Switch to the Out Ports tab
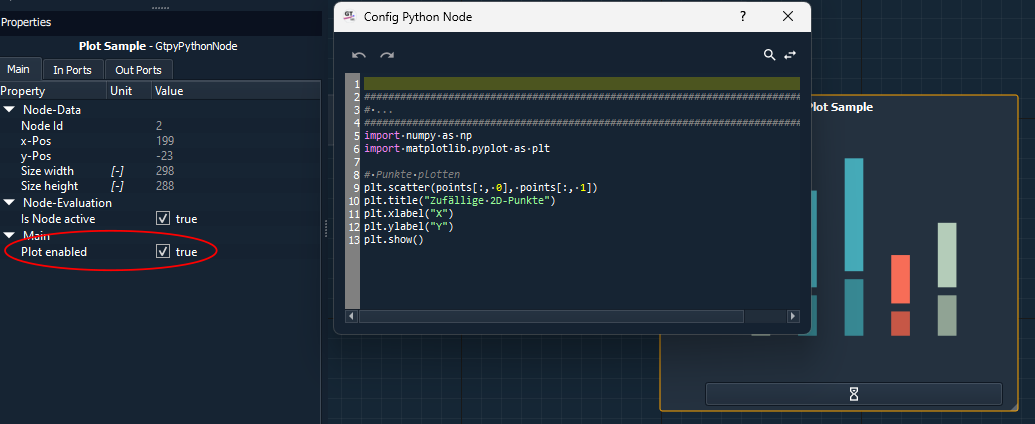The width and height of the screenshot is (1035, 424). click(138, 70)
